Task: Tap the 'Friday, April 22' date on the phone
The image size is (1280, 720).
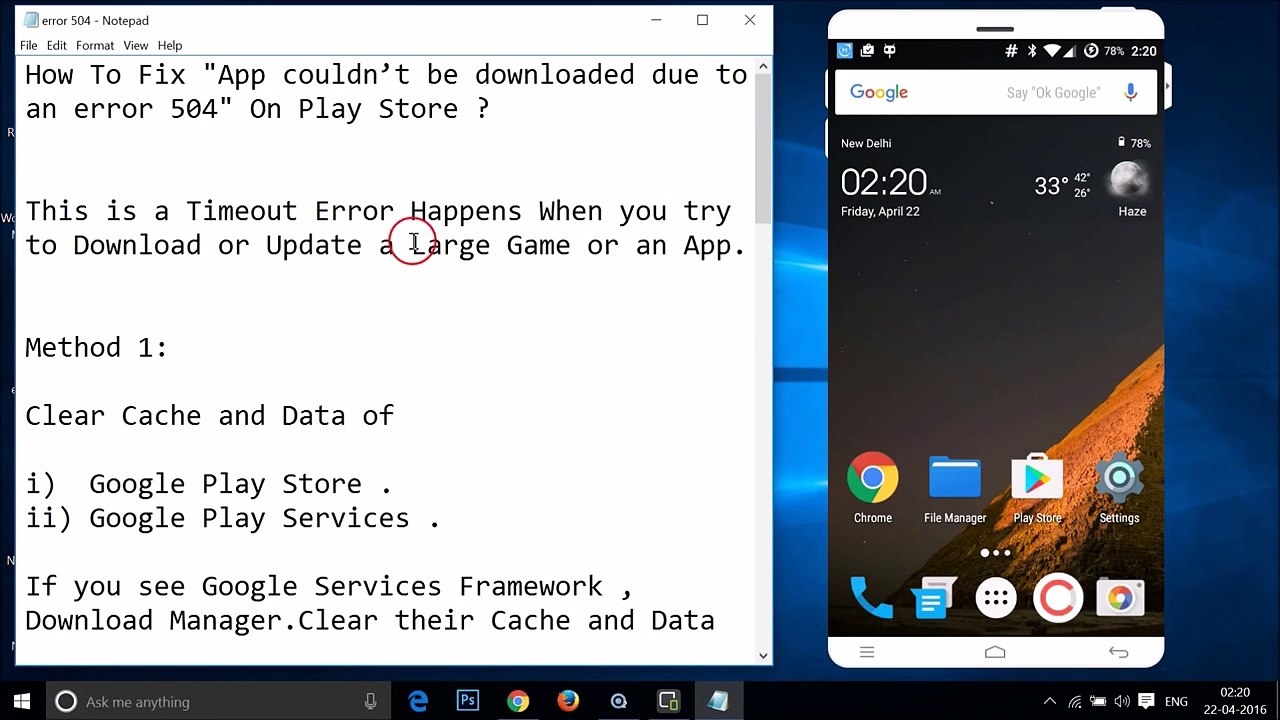Action: pos(880,211)
